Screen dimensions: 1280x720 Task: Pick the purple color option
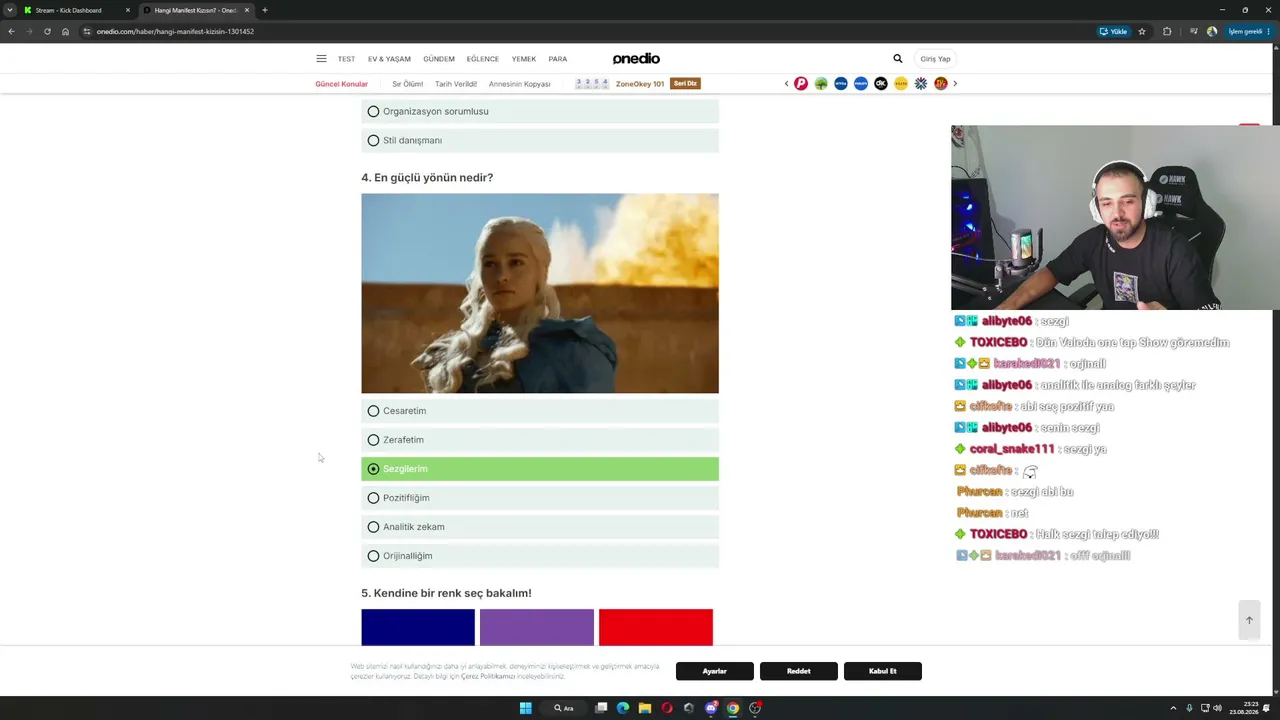pyautogui.click(x=537, y=627)
